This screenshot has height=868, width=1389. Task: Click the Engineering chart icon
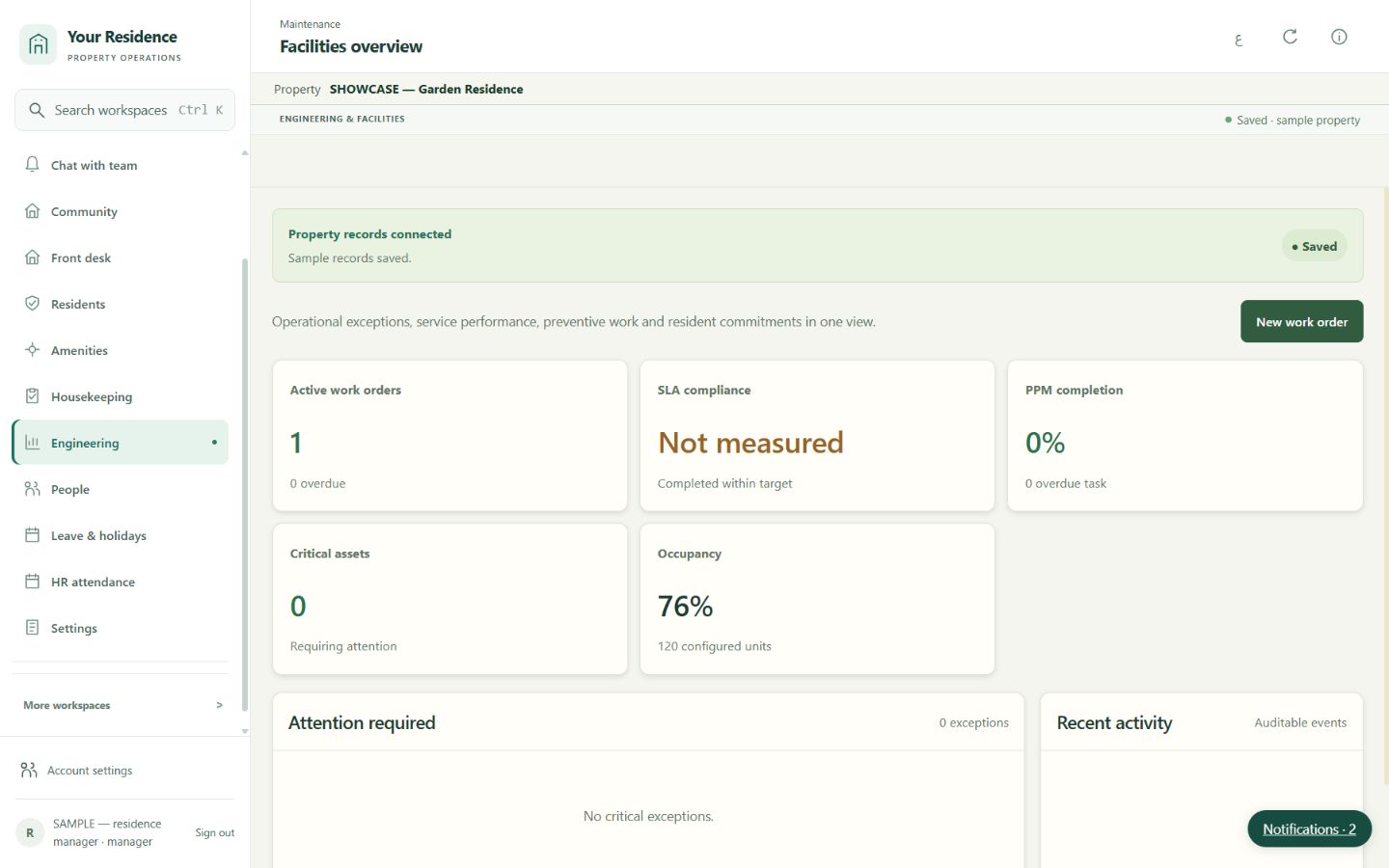point(32,443)
